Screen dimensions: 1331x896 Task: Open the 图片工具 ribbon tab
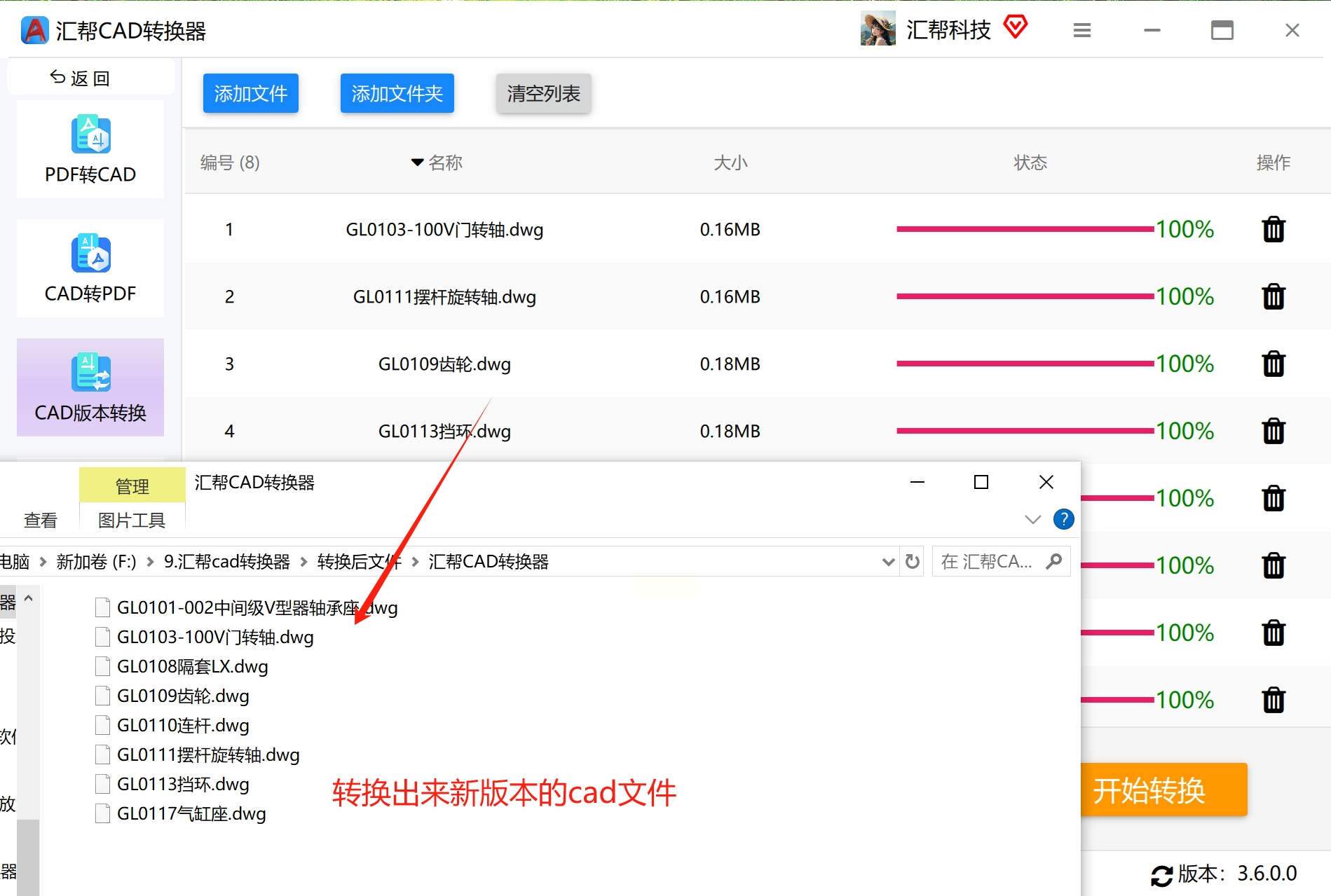click(132, 520)
